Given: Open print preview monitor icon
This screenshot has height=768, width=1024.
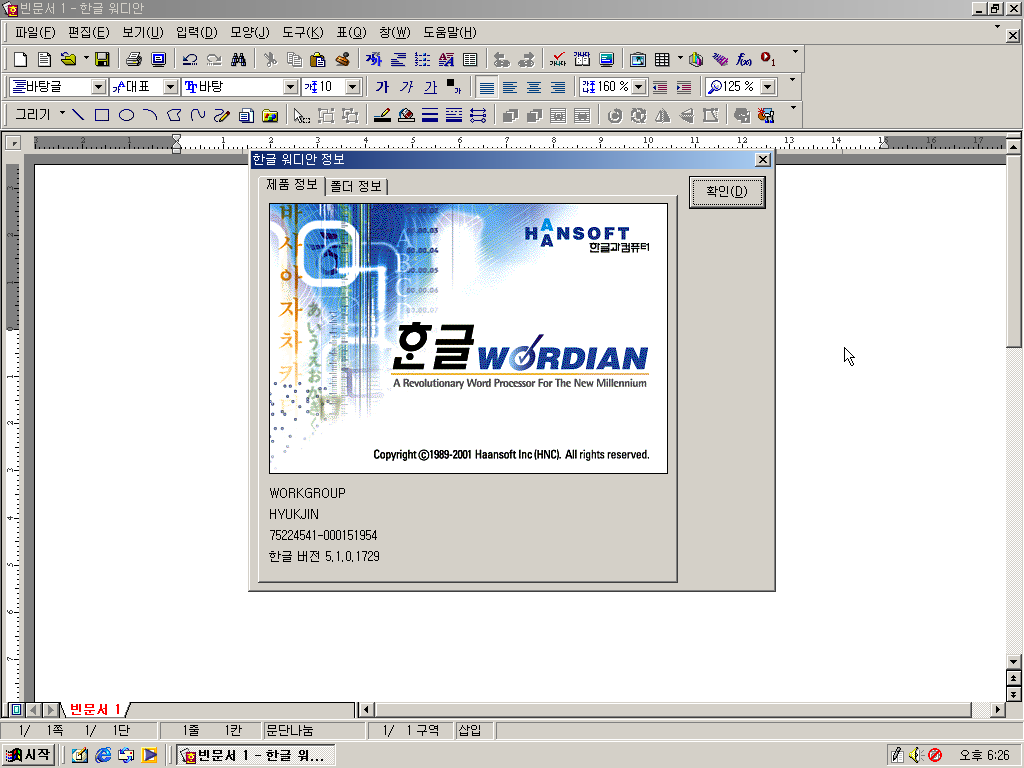Looking at the screenshot, I should click(158, 59).
